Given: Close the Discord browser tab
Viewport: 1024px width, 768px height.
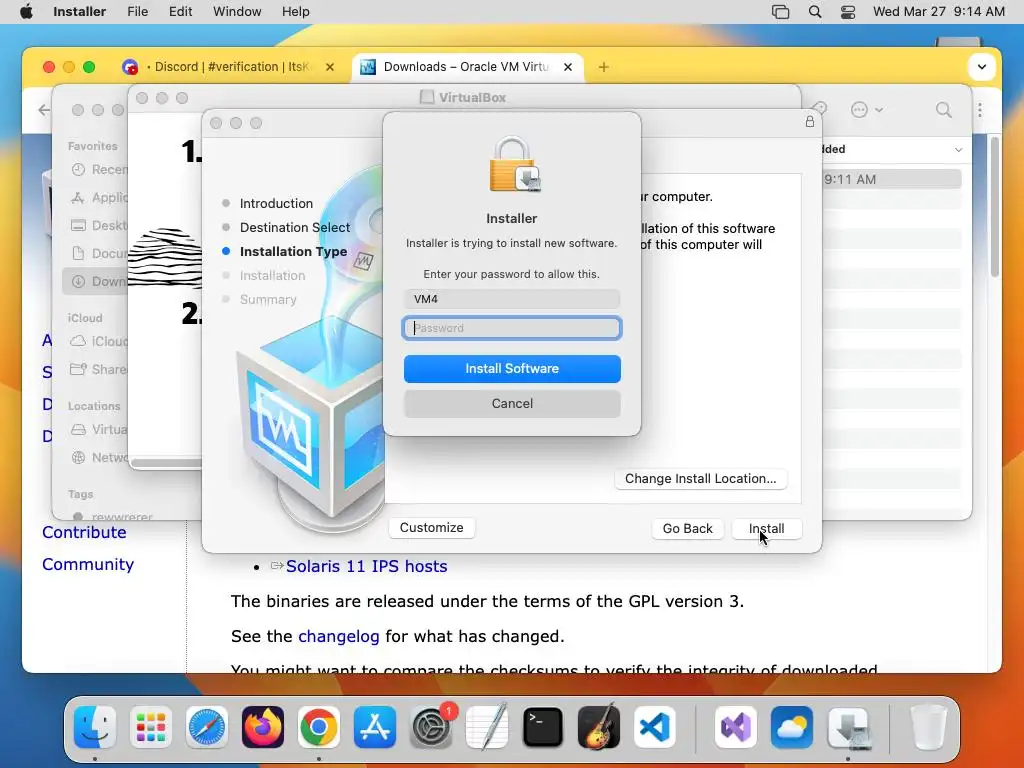Looking at the screenshot, I should coord(330,67).
